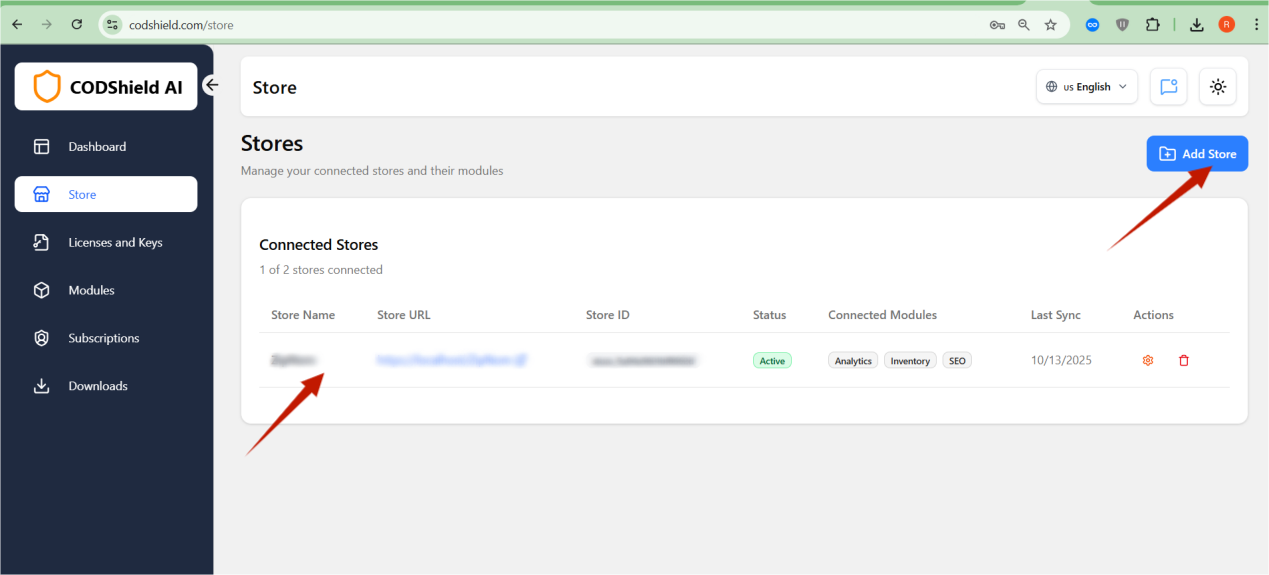Open the chat notifications icon
Screen dimensions: 1269x575
(1168, 87)
